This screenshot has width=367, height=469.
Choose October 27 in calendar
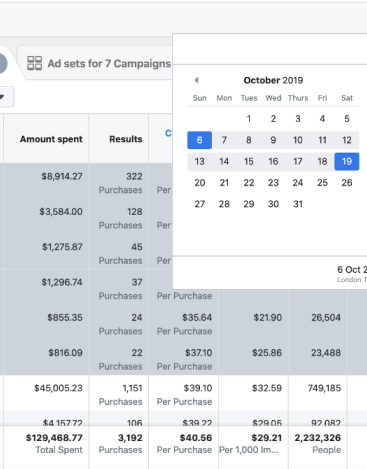(199, 204)
